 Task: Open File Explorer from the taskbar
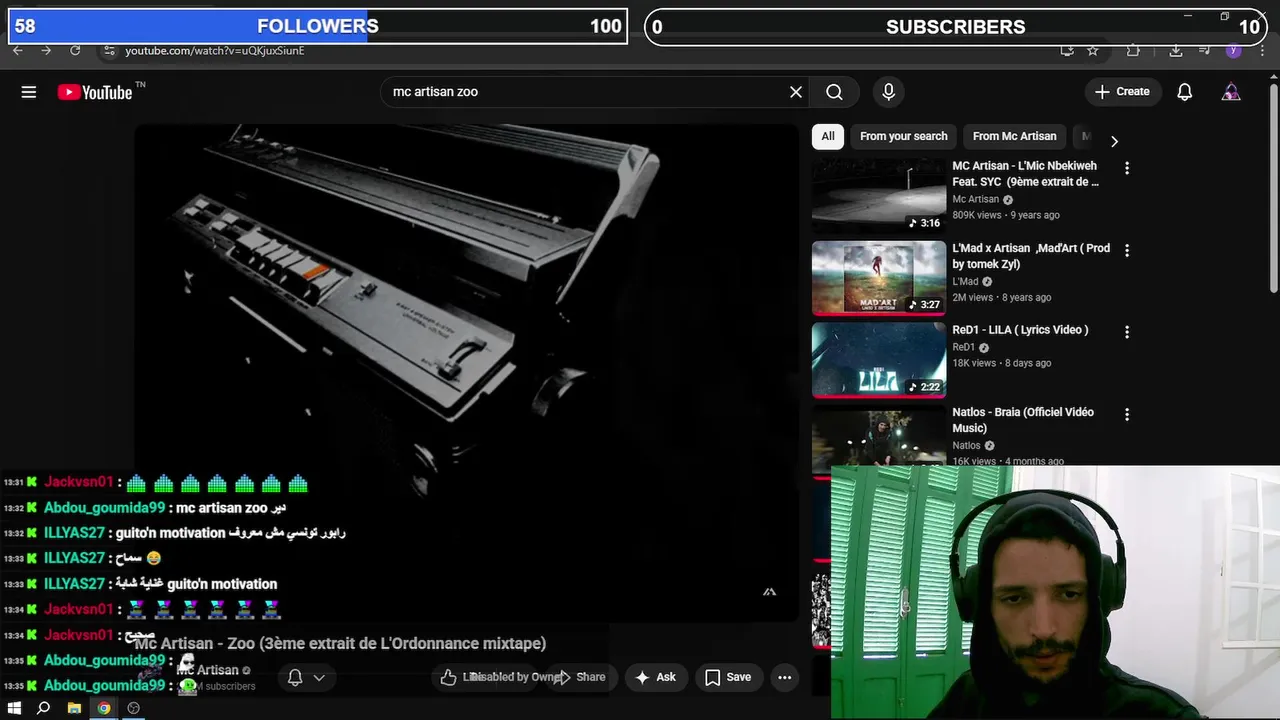(74, 708)
